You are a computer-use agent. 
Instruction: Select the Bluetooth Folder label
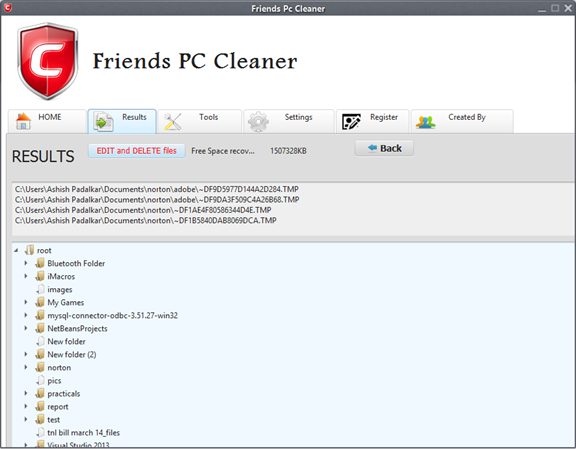click(x=76, y=263)
